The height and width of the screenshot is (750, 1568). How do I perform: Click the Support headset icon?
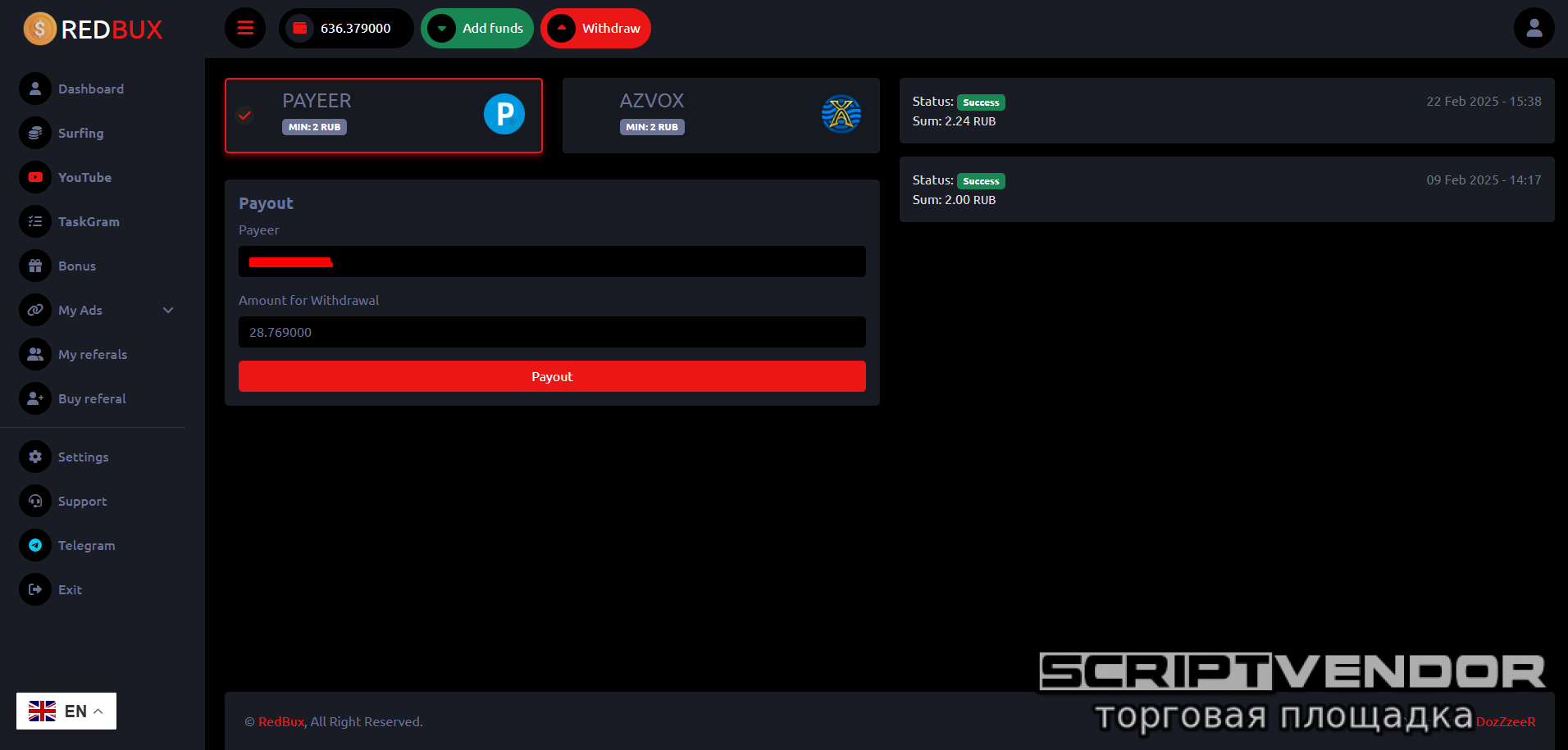tap(35, 501)
